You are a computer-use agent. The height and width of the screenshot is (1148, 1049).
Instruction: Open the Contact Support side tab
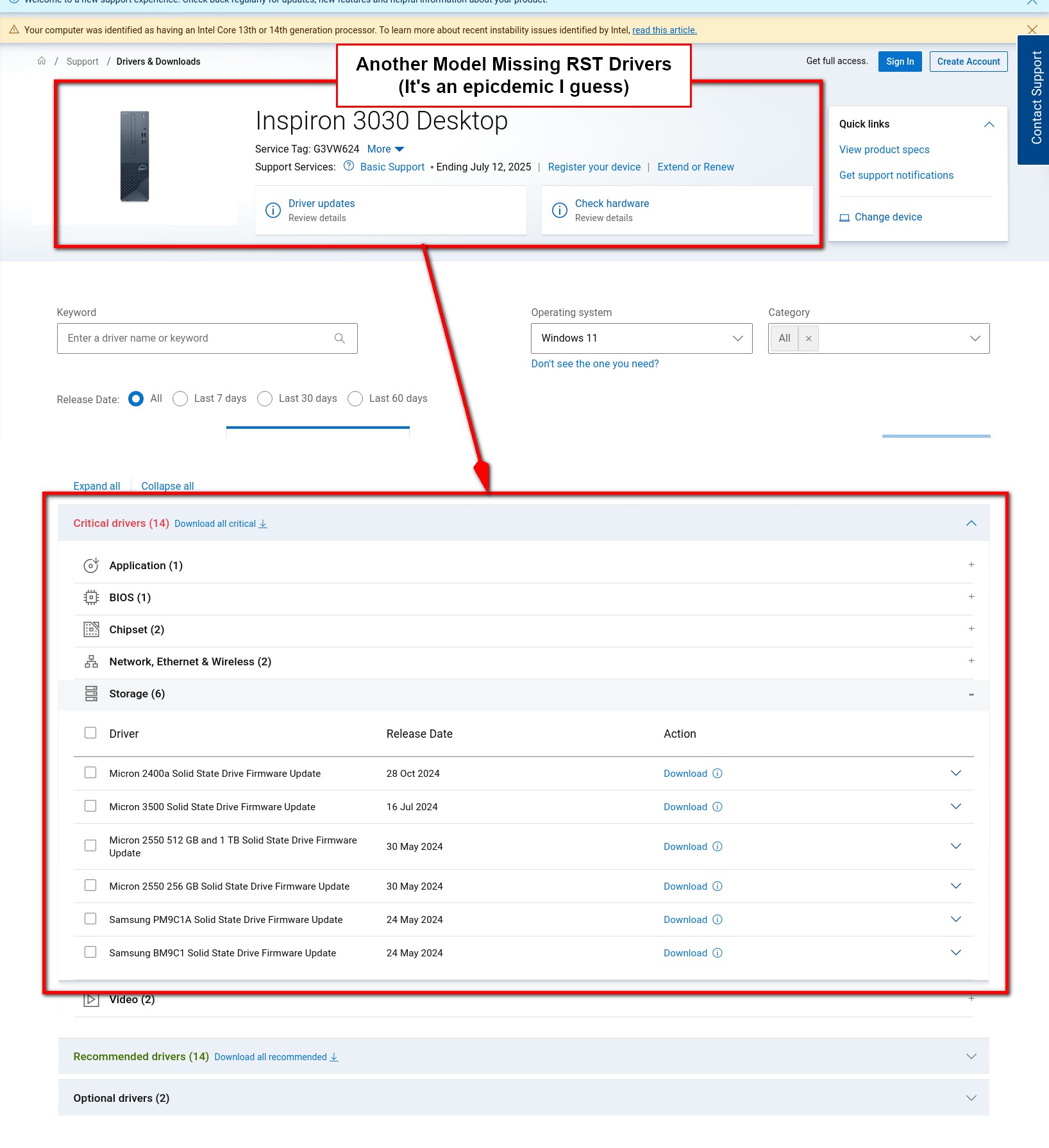[1034, 100]
